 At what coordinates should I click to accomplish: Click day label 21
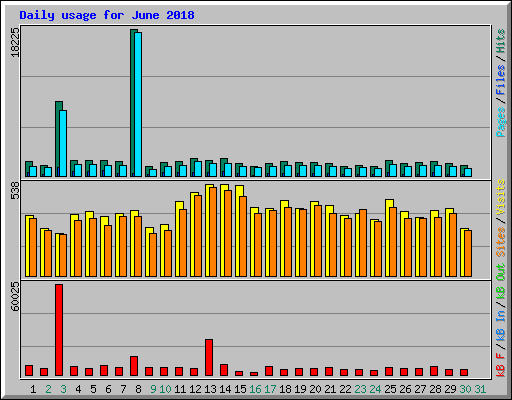[330, 389]
